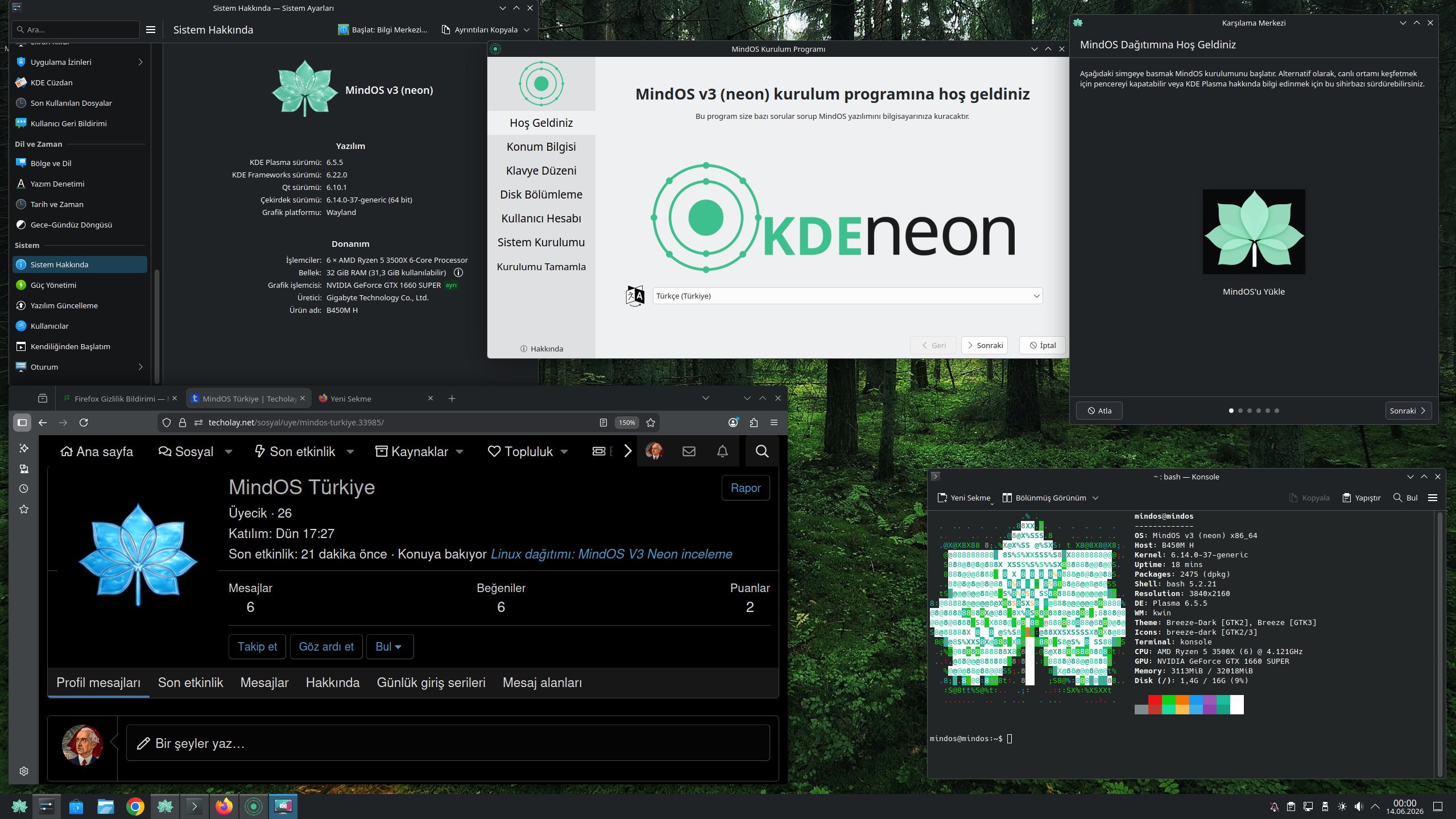Click Başlat: Bilgi Merkezi button
Viewport: 1456px width, 819px height.
click(x=382, y=30)
